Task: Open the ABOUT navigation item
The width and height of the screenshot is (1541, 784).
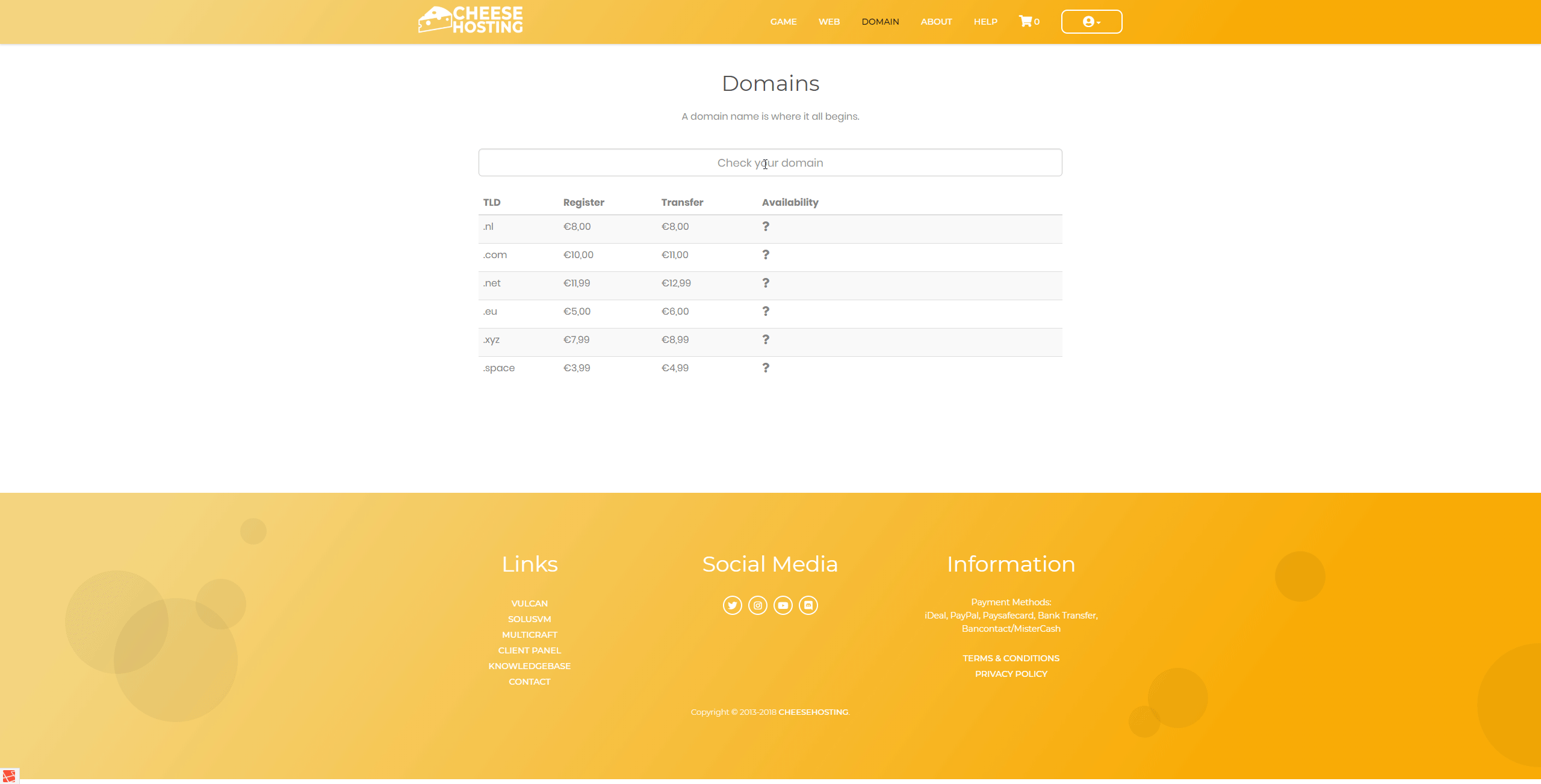Action: 936,22
